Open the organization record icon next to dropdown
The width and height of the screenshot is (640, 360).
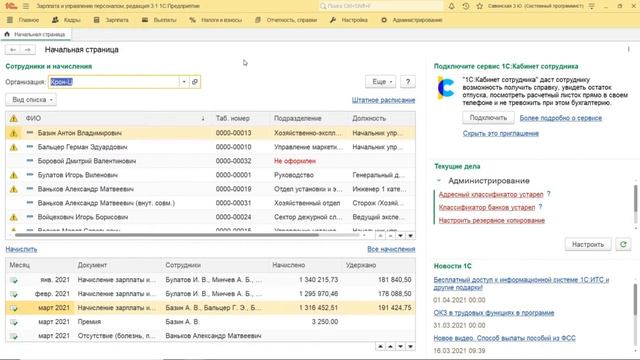(x=195, y=82)
